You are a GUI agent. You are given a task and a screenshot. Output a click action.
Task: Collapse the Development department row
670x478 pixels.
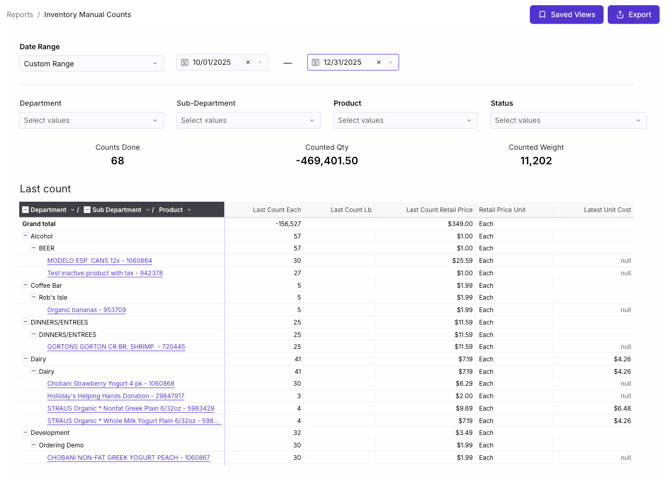[26, 433]
